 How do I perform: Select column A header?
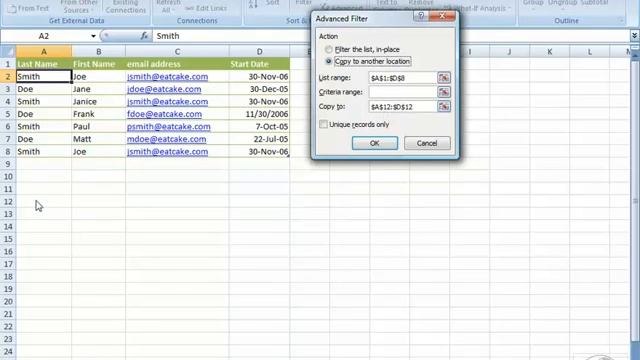(x=44, y=51)
